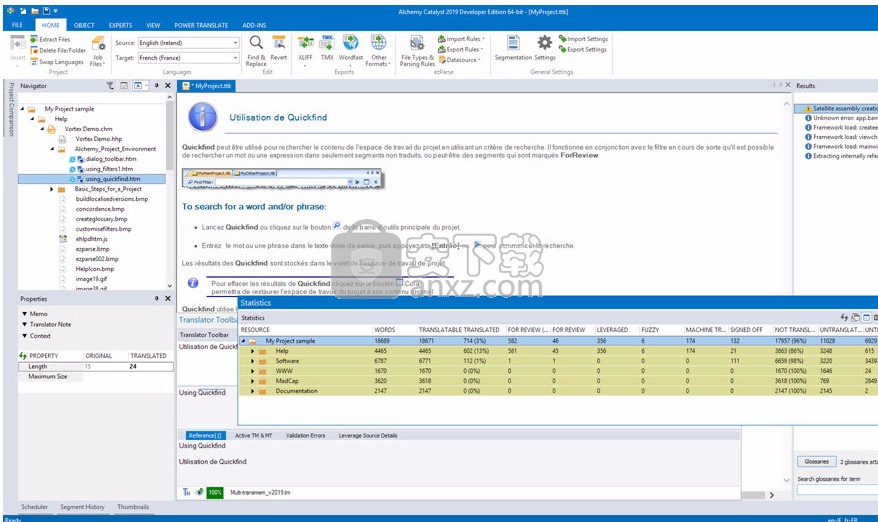Screen dimensions: 878x522
Task: Open File Types & Parsing Rules
Action: pyautogui.click(x=417, y=50)
